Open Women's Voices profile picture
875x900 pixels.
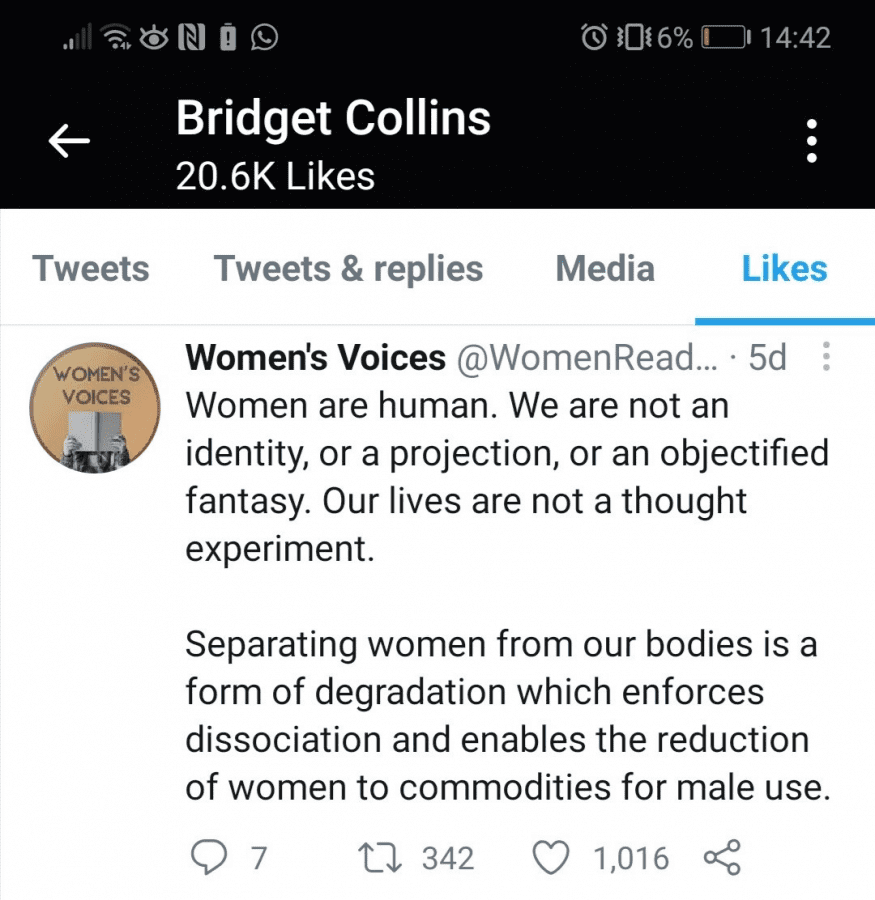(95, 408)
